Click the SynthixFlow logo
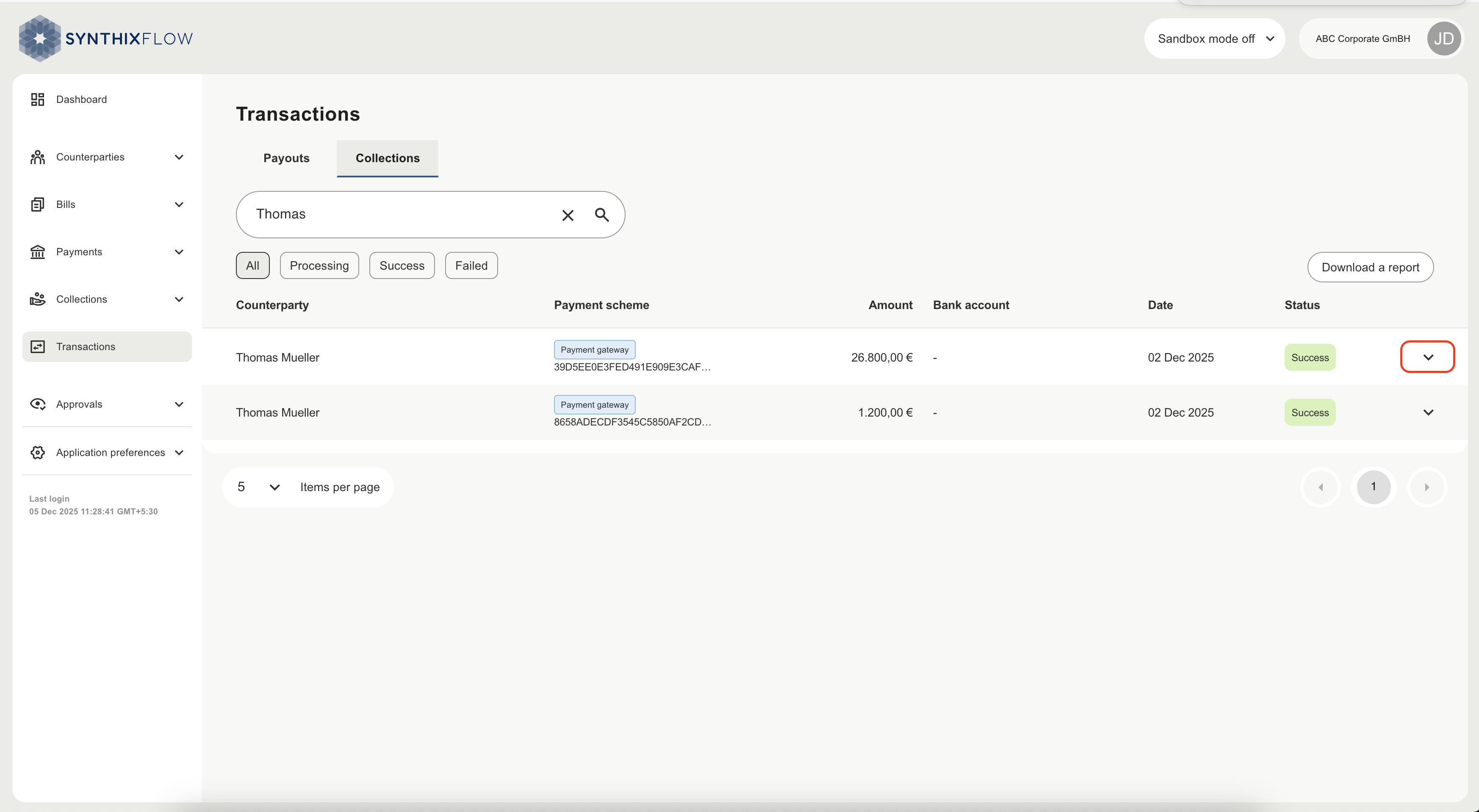This screenshot has width=1479, height=812. (x=105, y=39)
